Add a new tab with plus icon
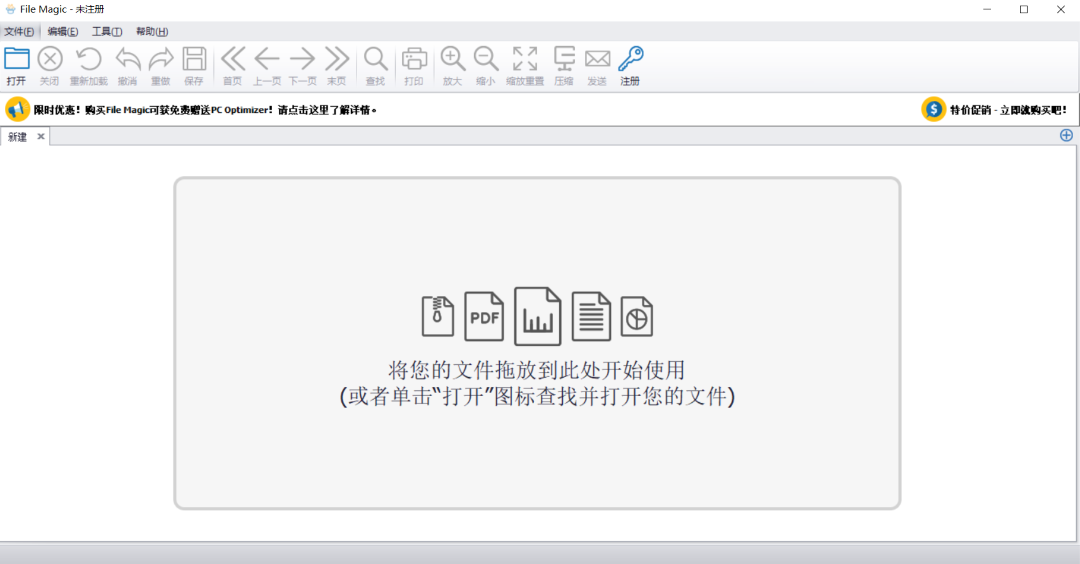Viewport: 1080px width, 564px height. 1066,136
